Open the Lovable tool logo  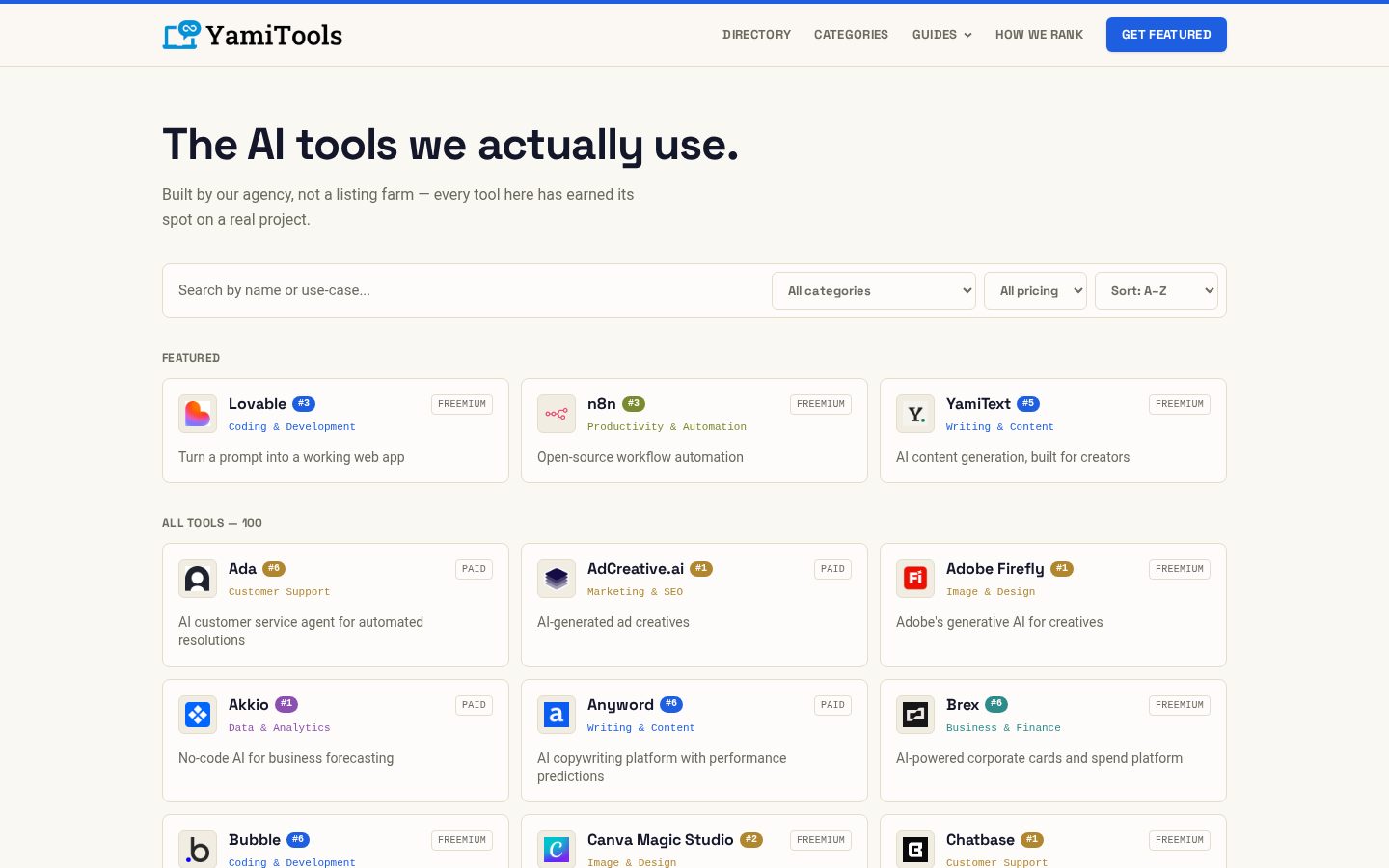(x=198, y=414)
